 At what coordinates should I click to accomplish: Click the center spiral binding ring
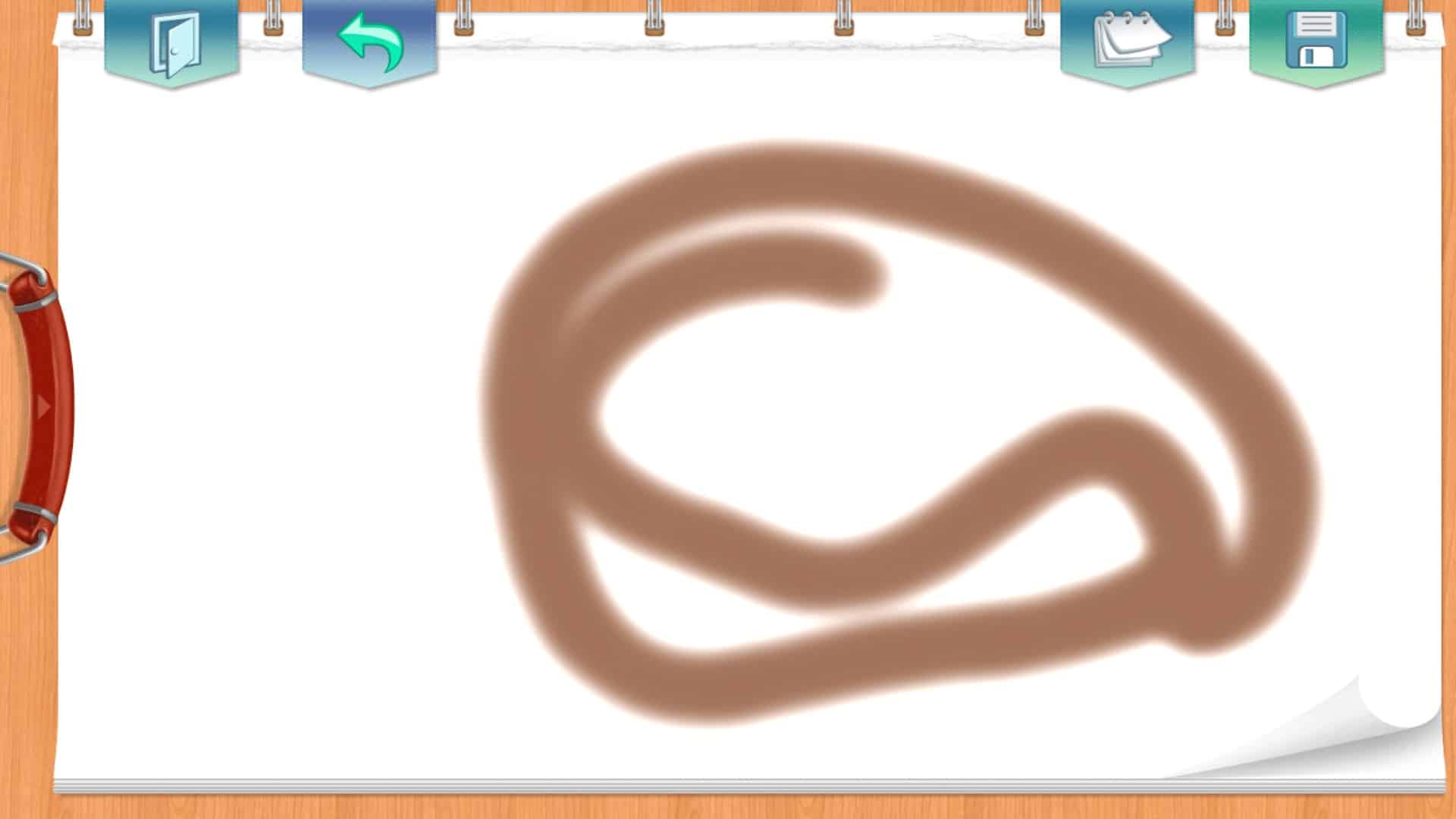coord(654,19)
